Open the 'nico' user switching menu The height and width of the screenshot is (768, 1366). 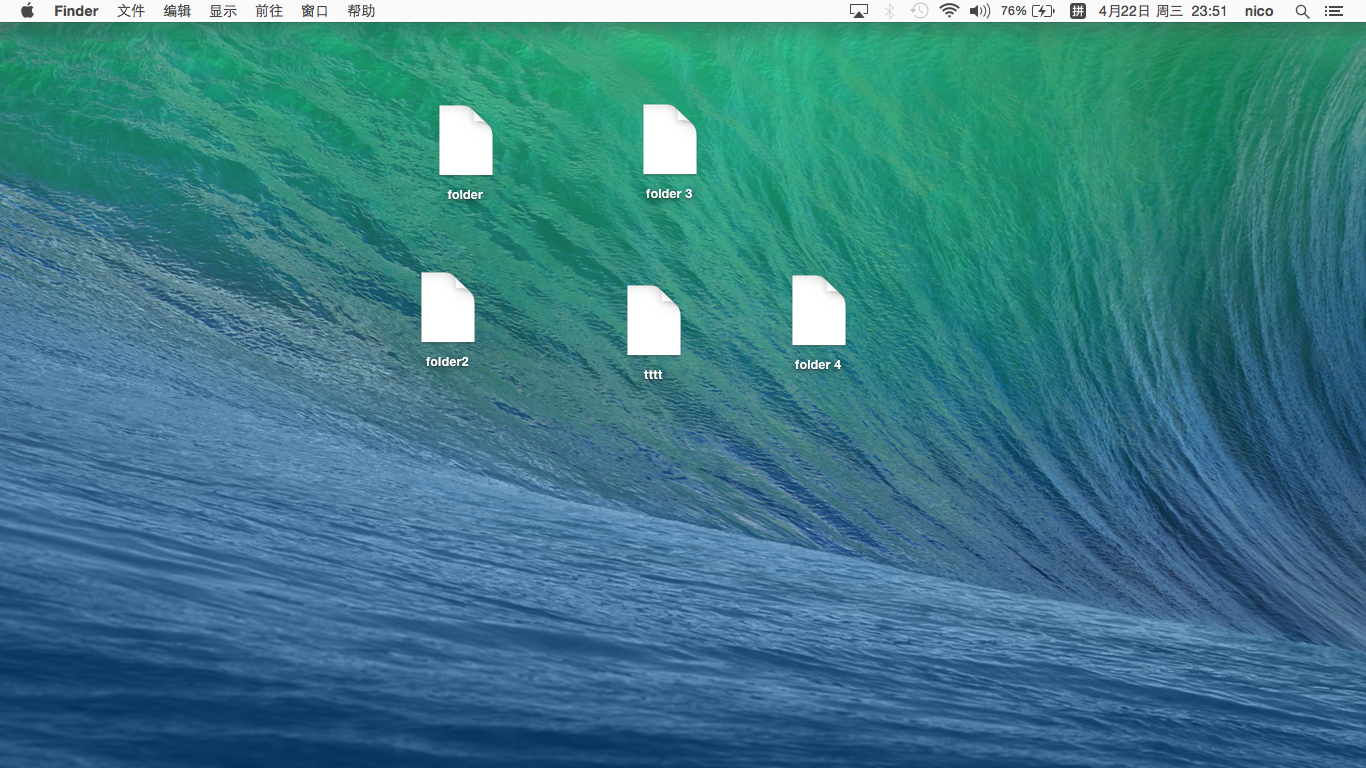pyautogui.click(x=1259, y=11)
